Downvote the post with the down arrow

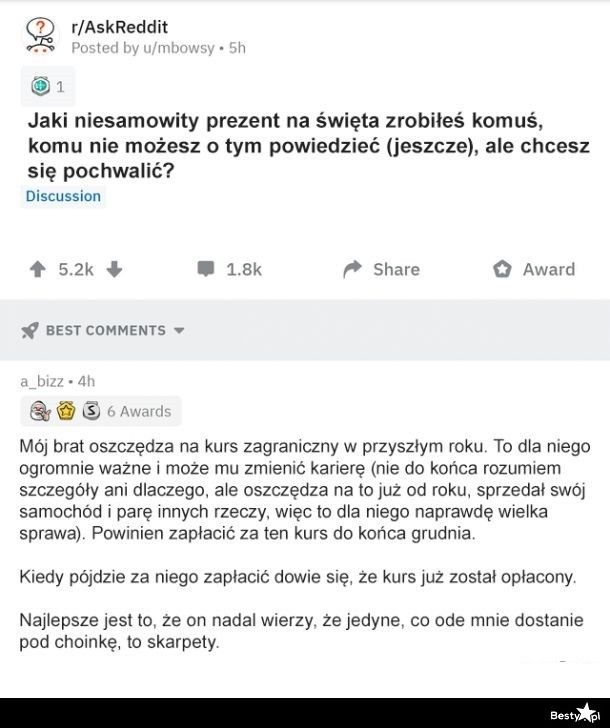coord(114,268)
